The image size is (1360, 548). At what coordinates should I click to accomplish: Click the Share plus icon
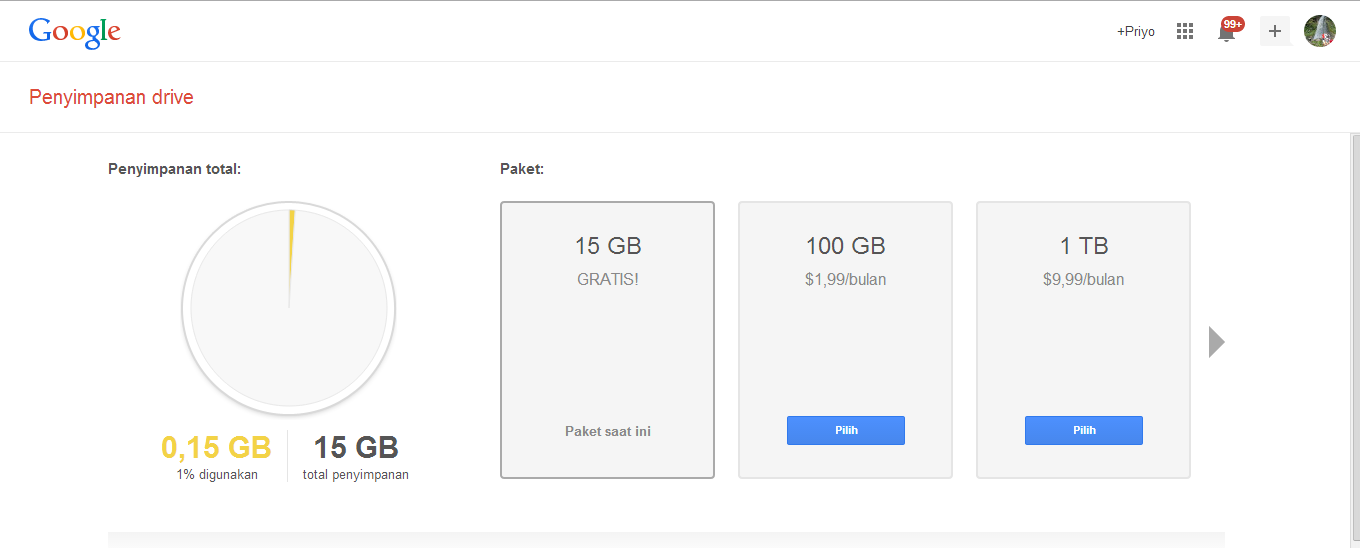point(1274,31)
